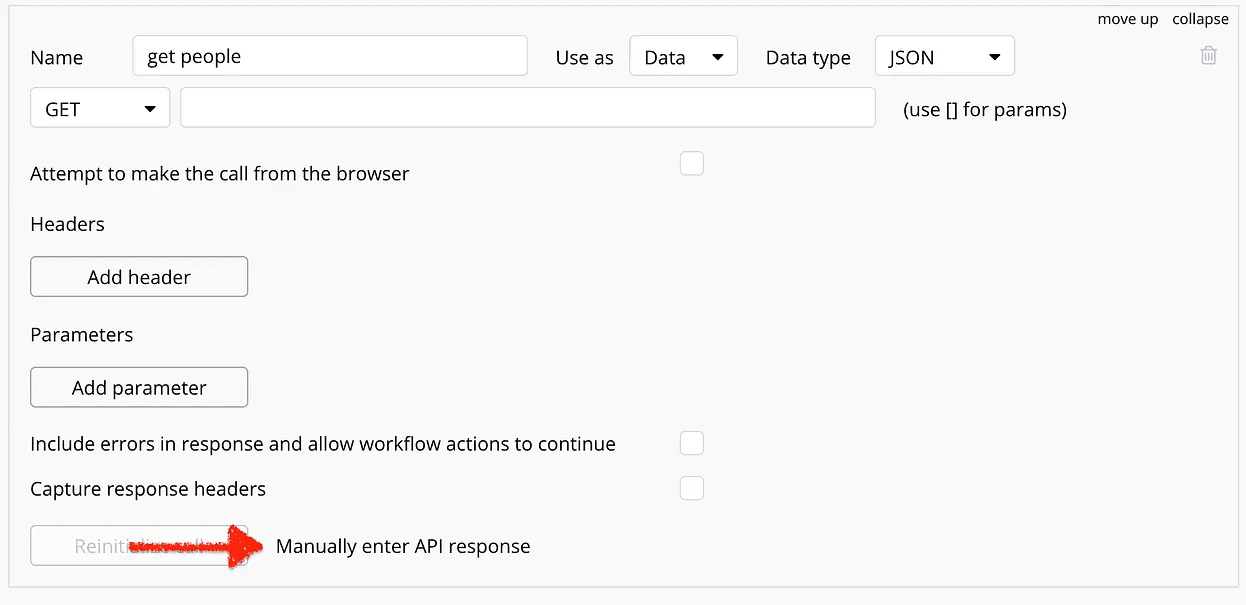Click the Name field 'get people'
This screenshot has width=1246, height=605.
pos(330,57)
